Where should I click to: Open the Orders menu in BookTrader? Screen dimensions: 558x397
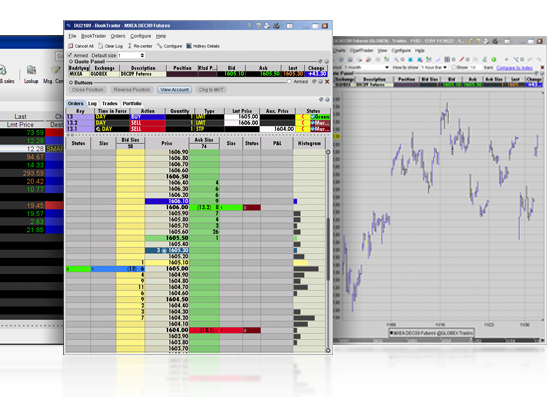click(118, 36)
